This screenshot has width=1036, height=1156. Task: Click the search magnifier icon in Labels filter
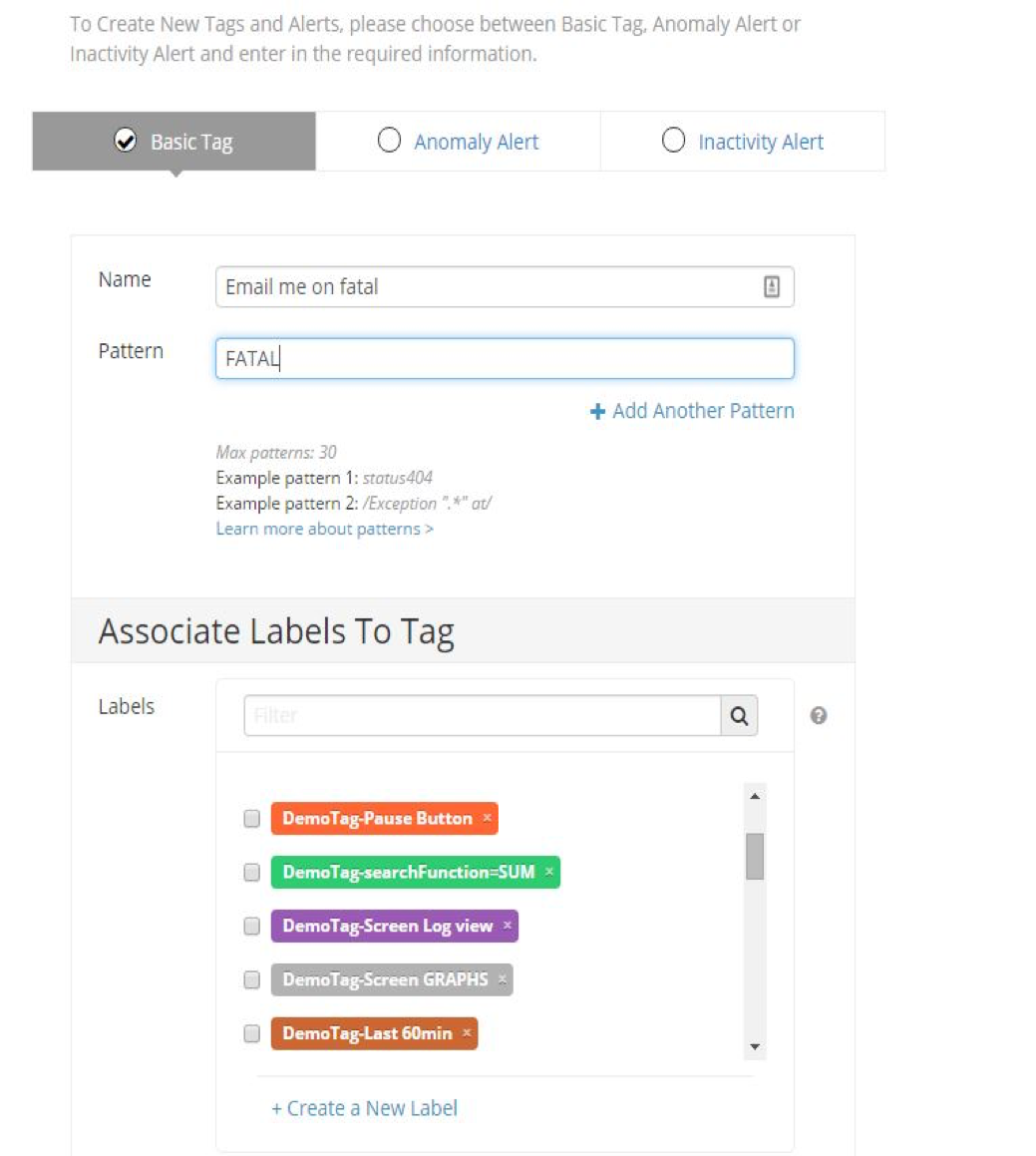(x=739, y=715)
